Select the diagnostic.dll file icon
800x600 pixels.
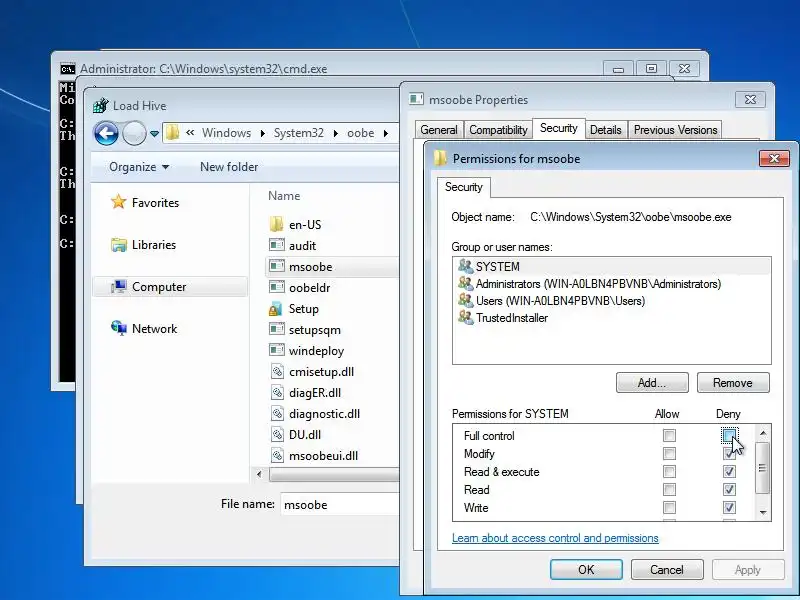click(x=277, y=413)
